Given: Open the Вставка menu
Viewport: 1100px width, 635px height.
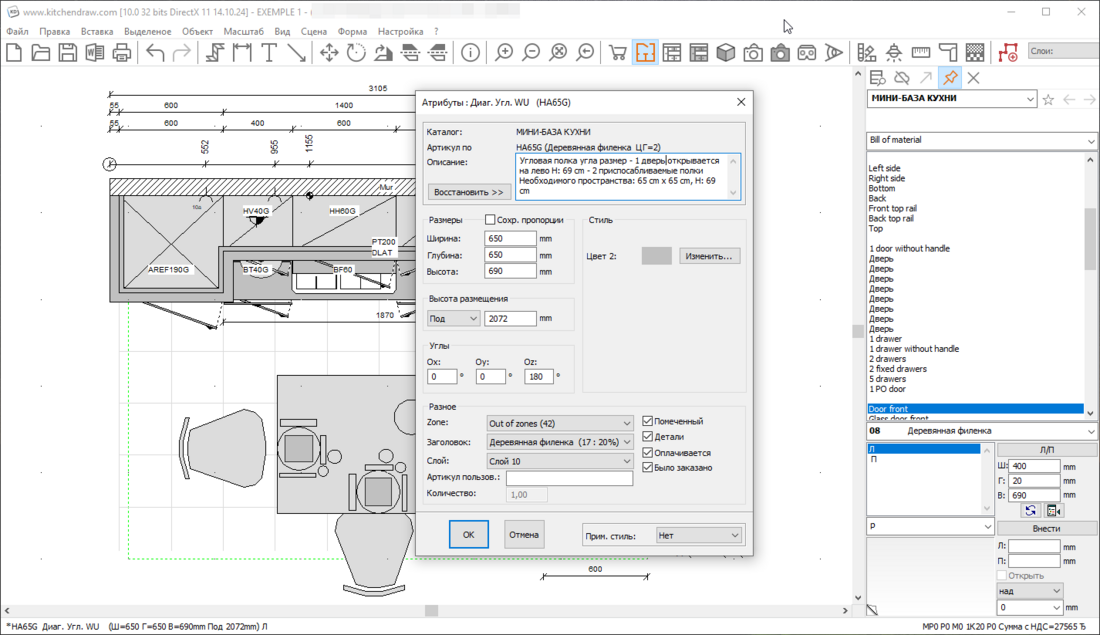Looking at the screenshot, I should [x=97, y=32].
